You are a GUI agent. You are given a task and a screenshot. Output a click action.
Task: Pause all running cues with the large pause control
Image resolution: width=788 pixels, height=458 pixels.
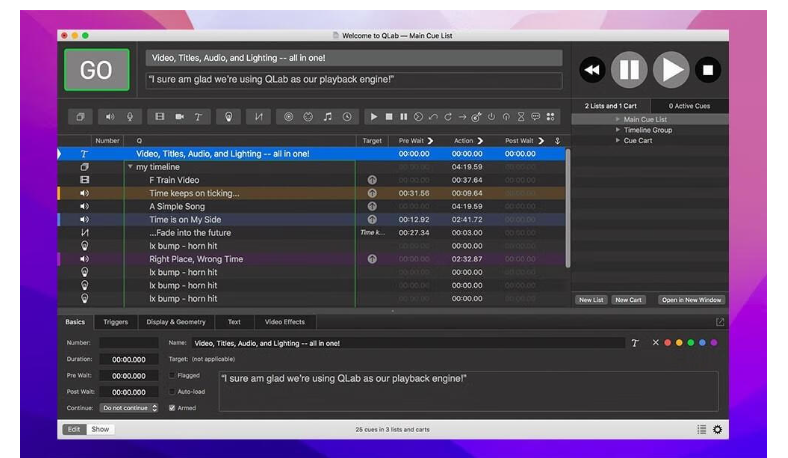pos(629,70)
